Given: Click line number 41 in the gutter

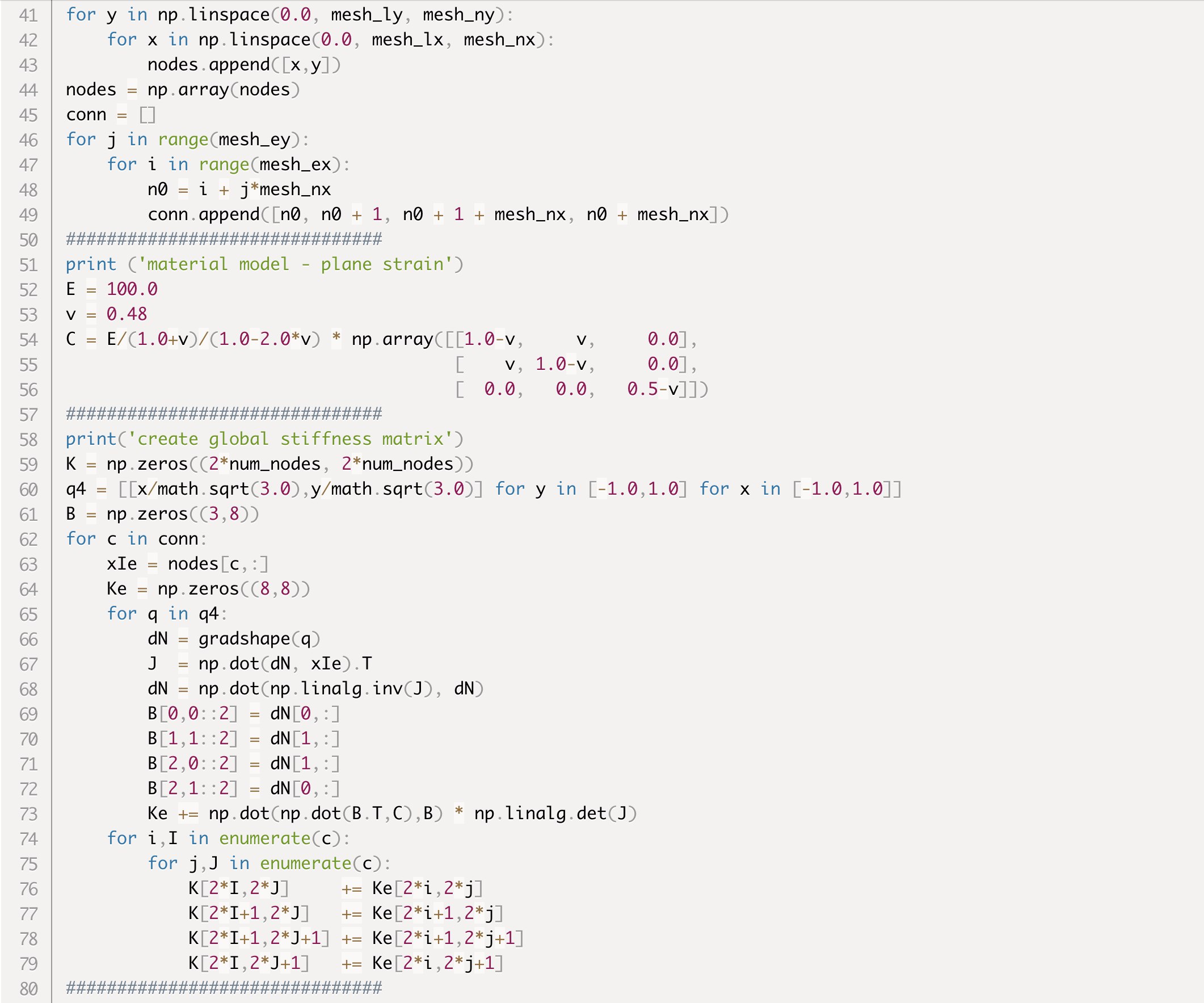Looking at the screenshot, I should (x=28, y=15).
